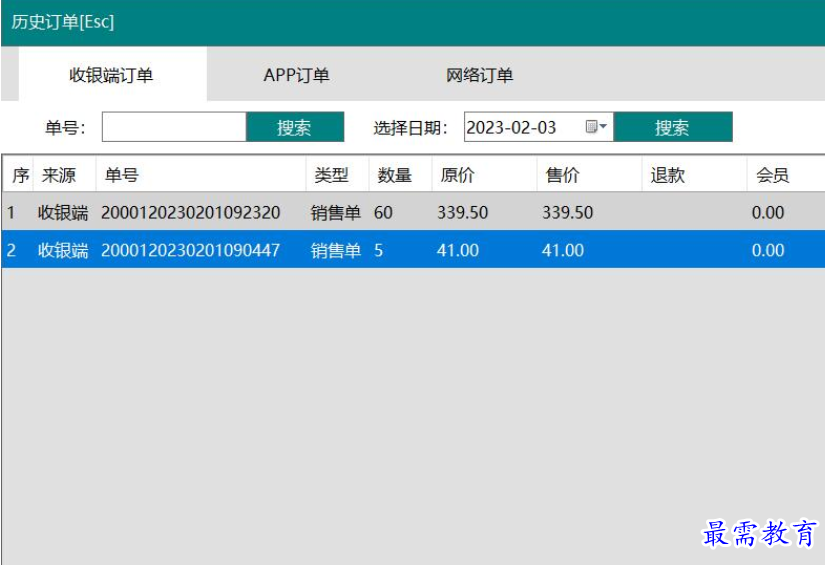Click 销售单 type in row 2

tap(336, 250)
